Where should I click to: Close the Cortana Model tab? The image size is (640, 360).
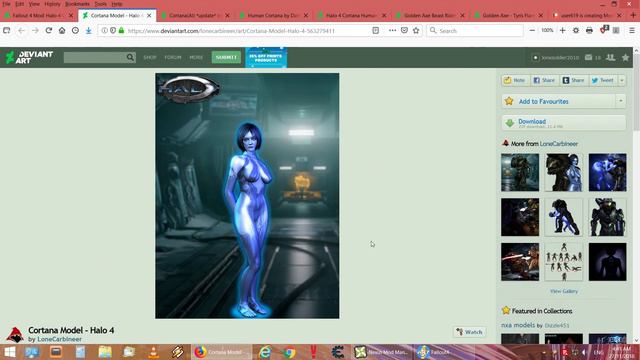pos(149,15)
